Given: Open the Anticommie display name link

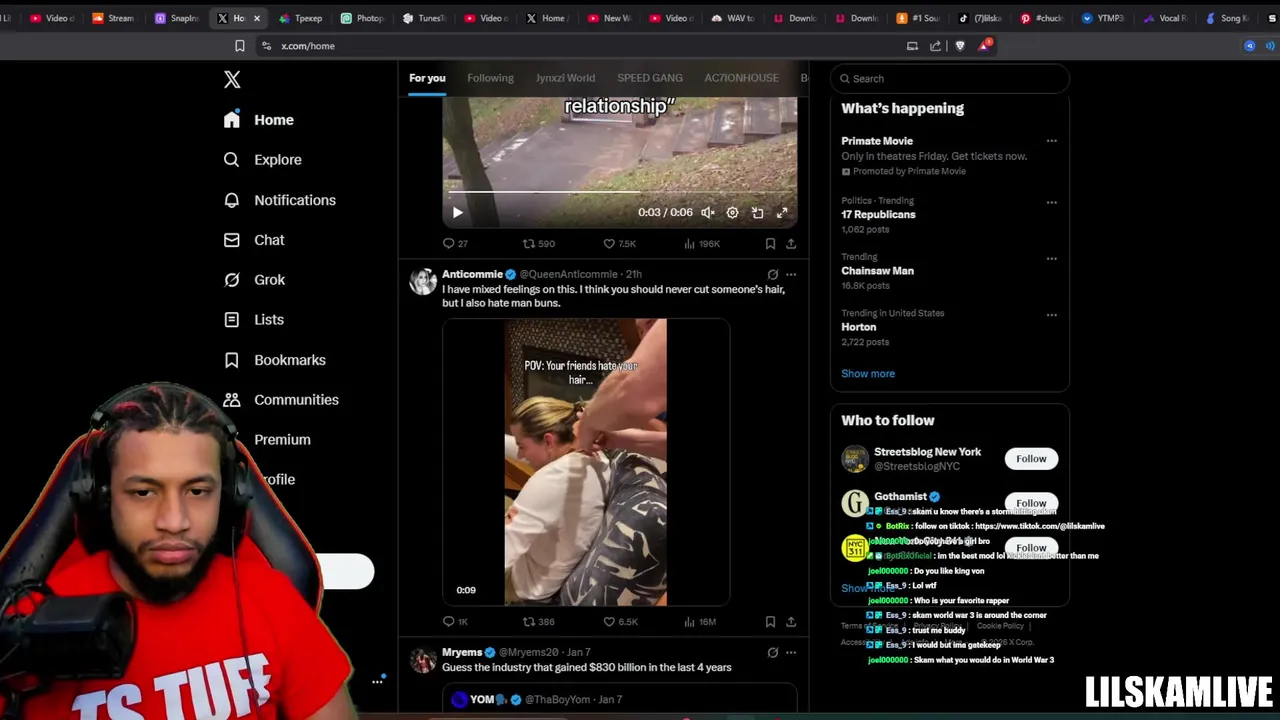Looking at the screenshot, I should tap(472, 274).
